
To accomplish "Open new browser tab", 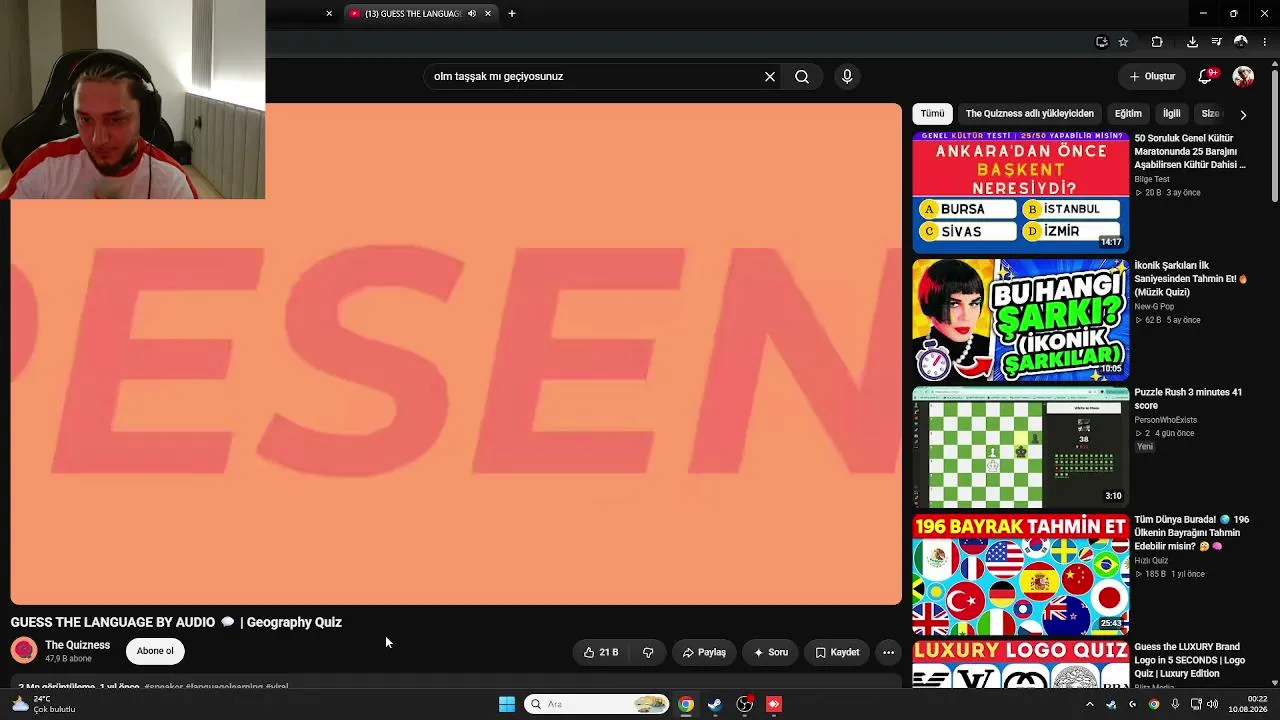I will (x=512, y=13).
